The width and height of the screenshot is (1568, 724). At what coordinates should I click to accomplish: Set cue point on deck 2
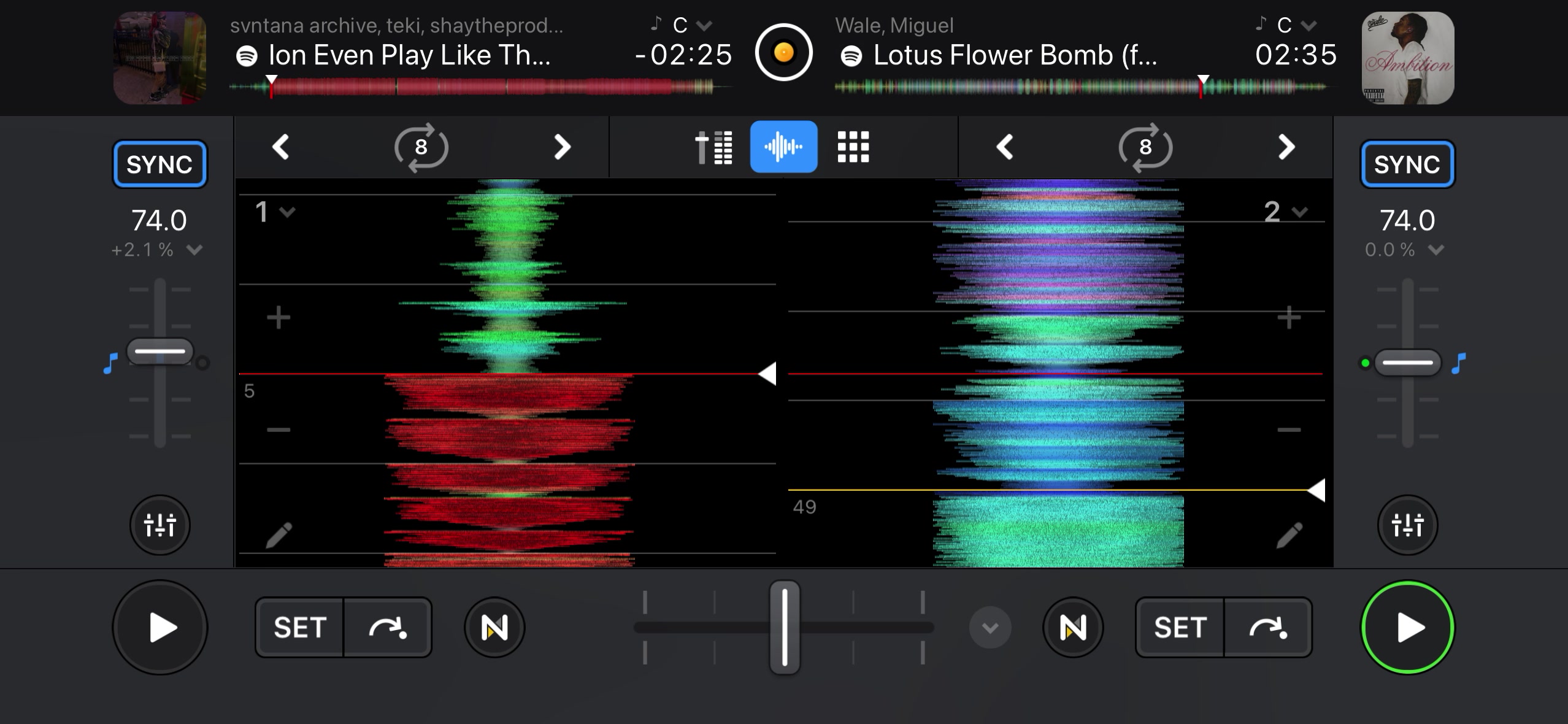1180,628
